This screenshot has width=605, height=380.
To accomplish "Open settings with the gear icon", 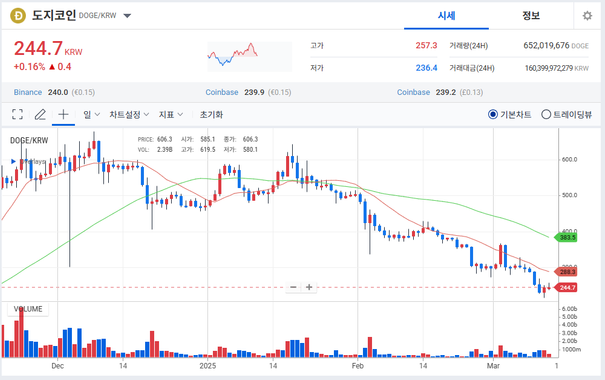I will coord(587,16).
